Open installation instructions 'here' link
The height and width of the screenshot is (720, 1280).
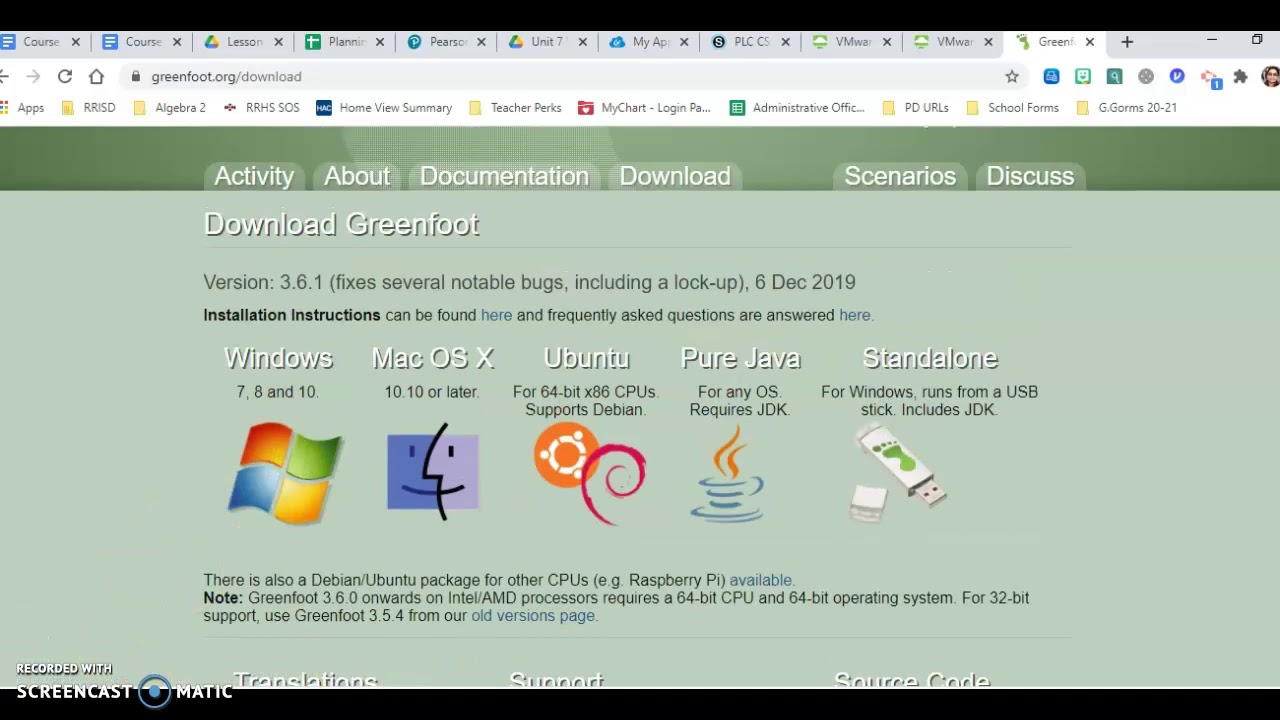pos(496,315)
